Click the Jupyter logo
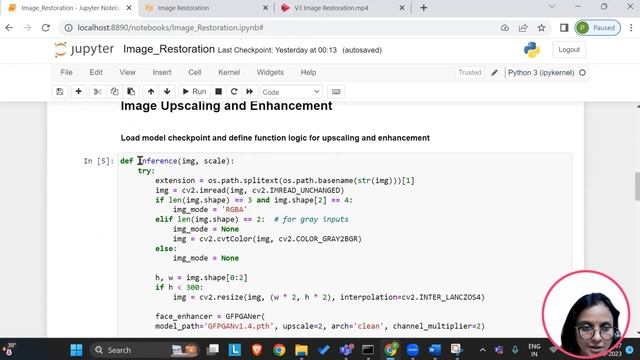 tap(84, 49)
